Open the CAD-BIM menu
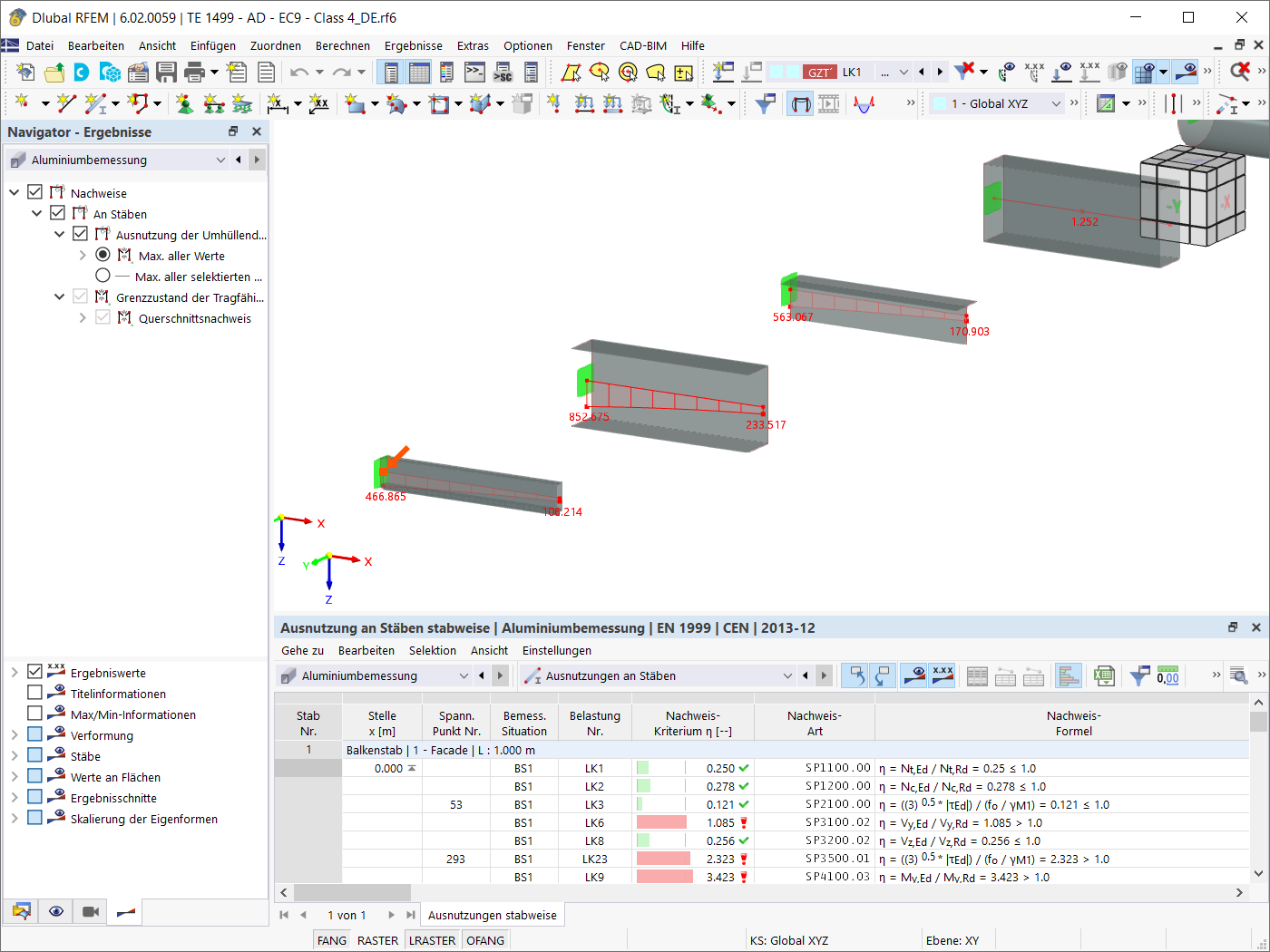This screenshot has width=1270, height=952. click(x=643, y=45)
